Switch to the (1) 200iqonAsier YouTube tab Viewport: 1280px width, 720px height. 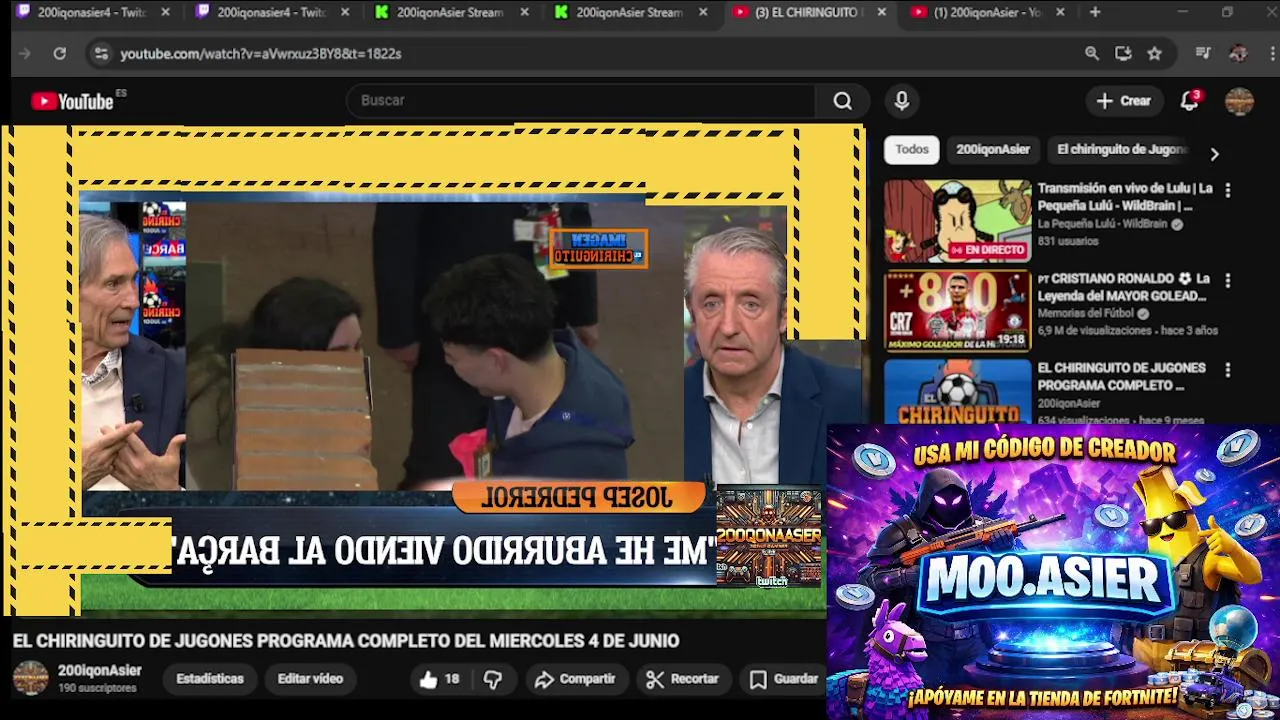(975, 12)
